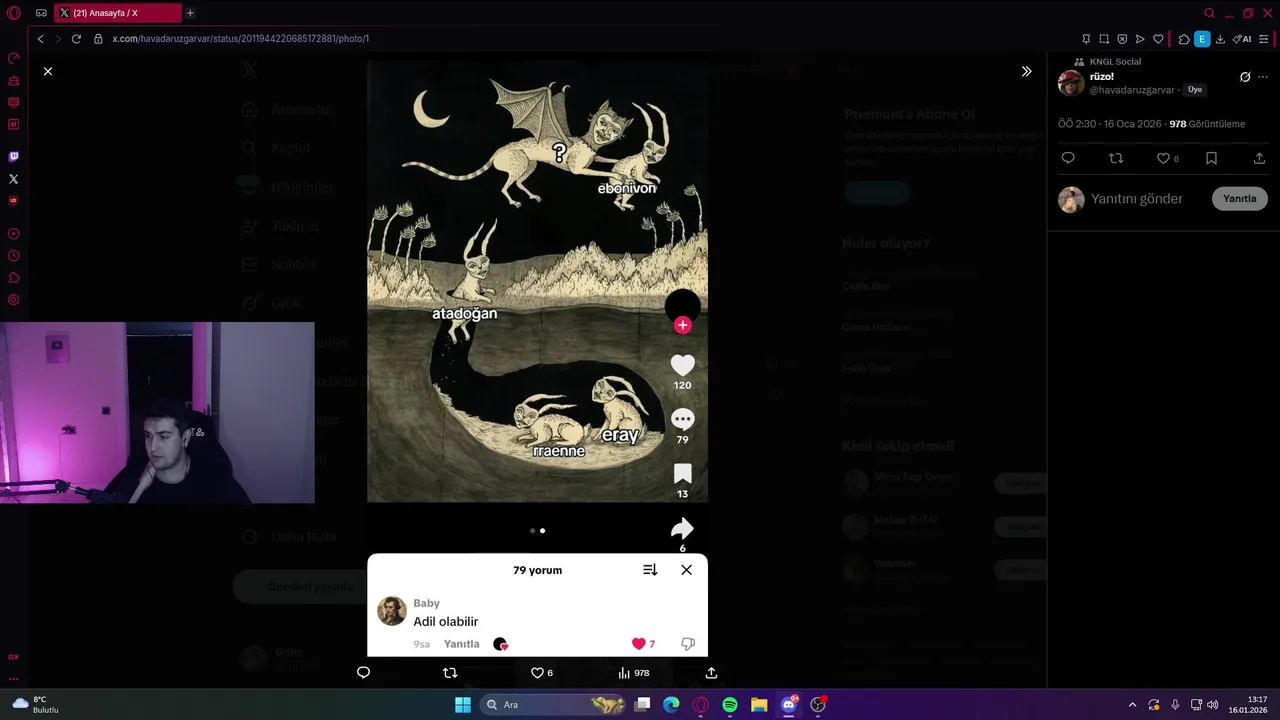Screen dimensions: 1280x720
Task: Open Spotify from taskbar
Action: pos(730,705)
